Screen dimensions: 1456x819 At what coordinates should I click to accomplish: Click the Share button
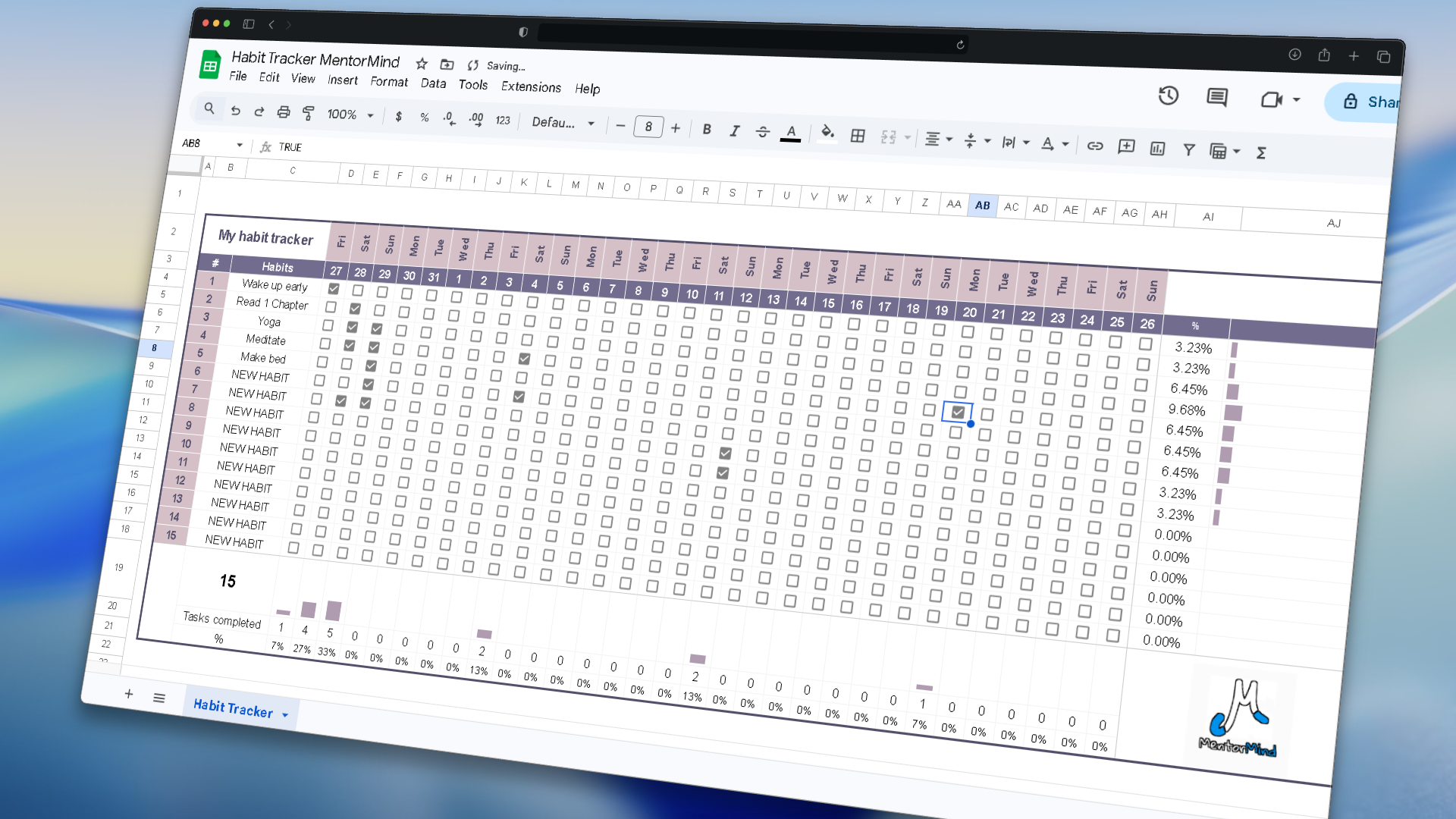pos(1365,102)
